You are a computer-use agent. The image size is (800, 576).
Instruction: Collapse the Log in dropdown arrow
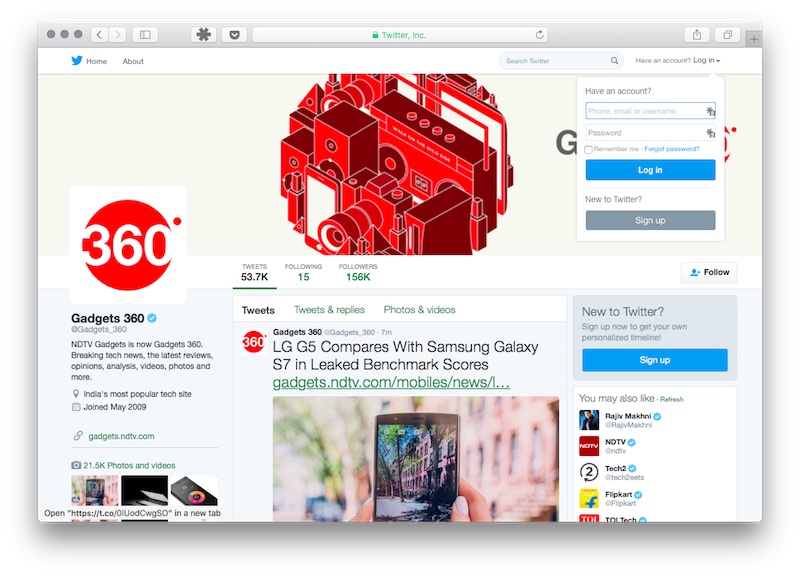pyautogui.click(x=718, y=61)
